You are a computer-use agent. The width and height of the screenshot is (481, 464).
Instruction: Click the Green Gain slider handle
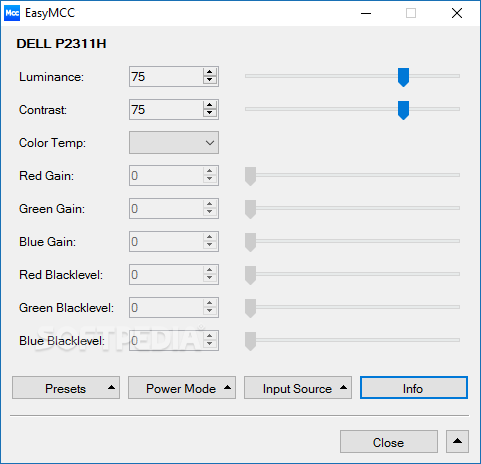(250, 209)
